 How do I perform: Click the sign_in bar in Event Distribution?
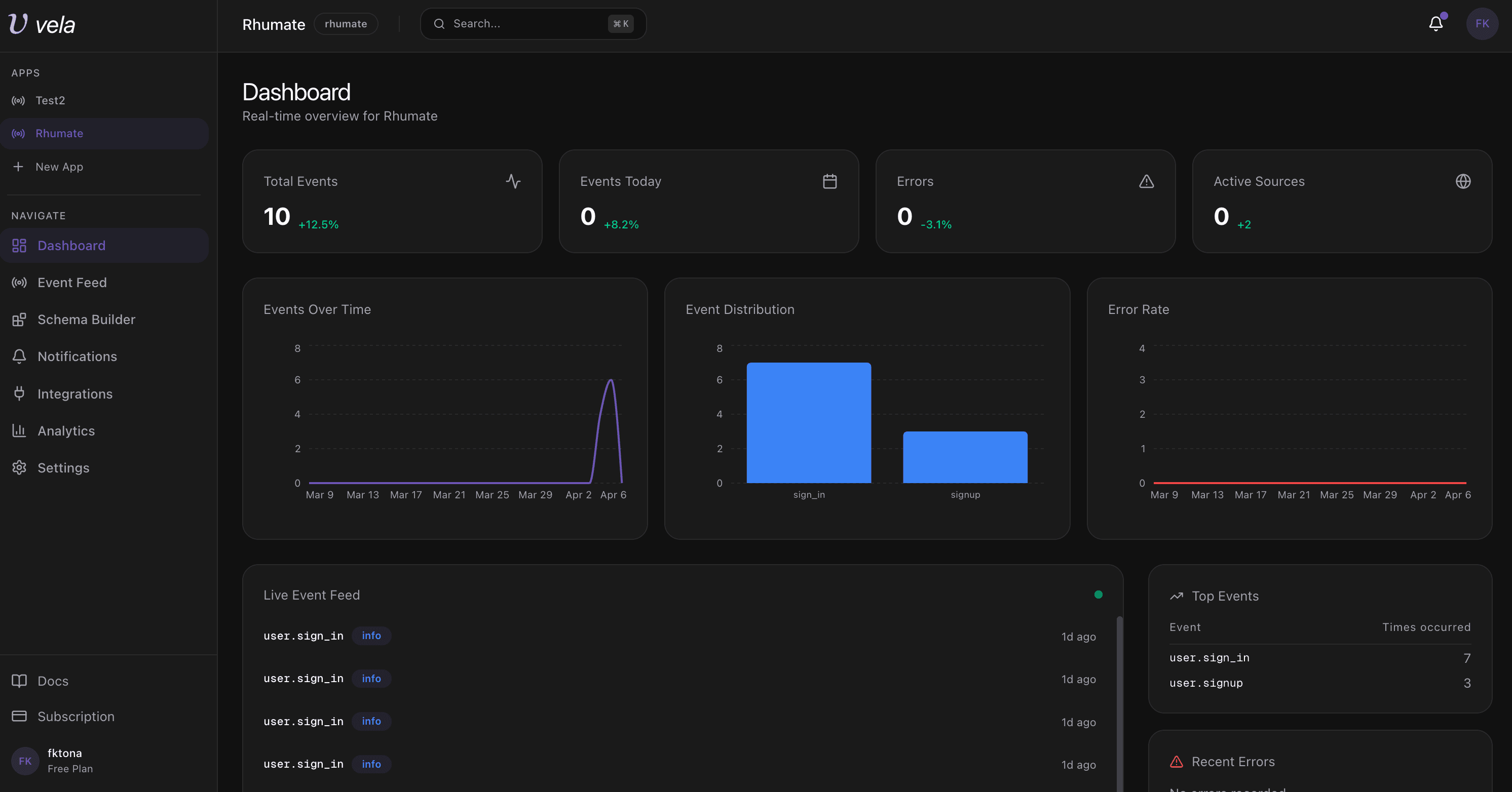point(808,422)
